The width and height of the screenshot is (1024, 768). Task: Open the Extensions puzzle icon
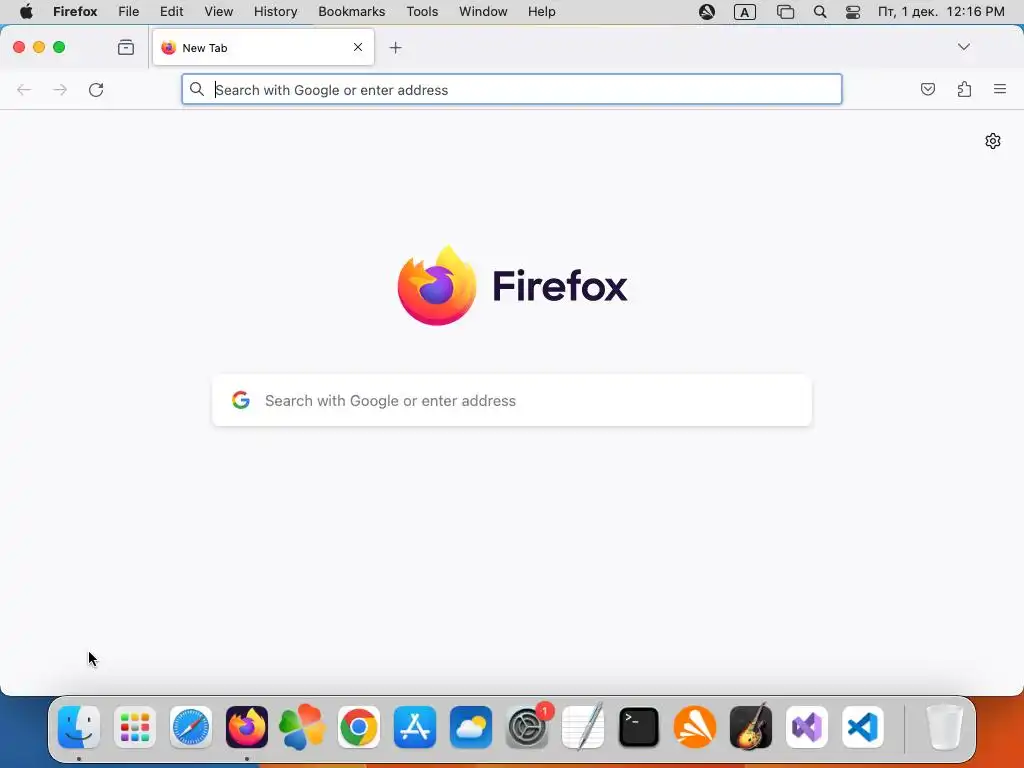tap(964, 89)
